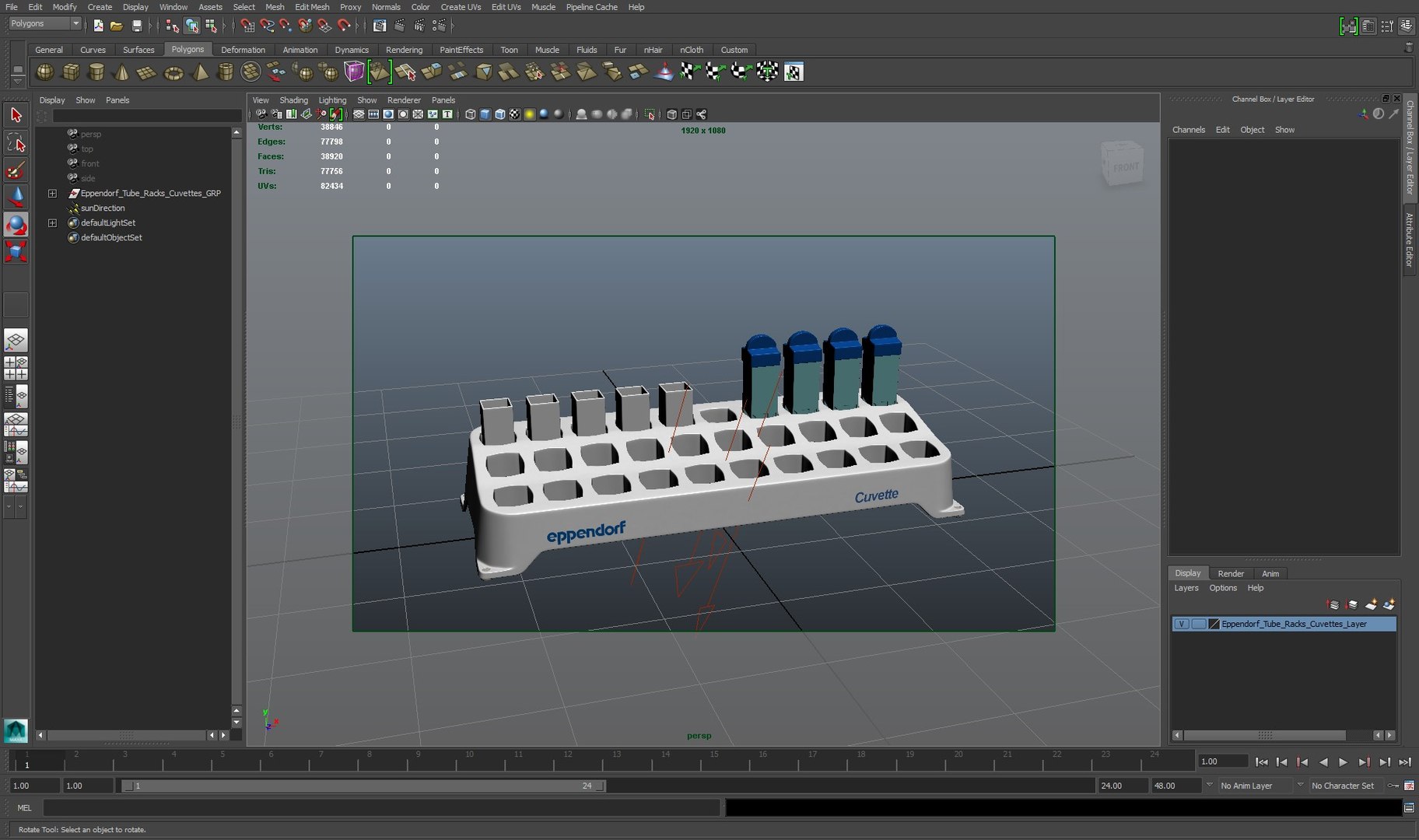Activate the Lasso select tool
Viewport: 1419px width, 840px height.
click(x=16, y=142)
